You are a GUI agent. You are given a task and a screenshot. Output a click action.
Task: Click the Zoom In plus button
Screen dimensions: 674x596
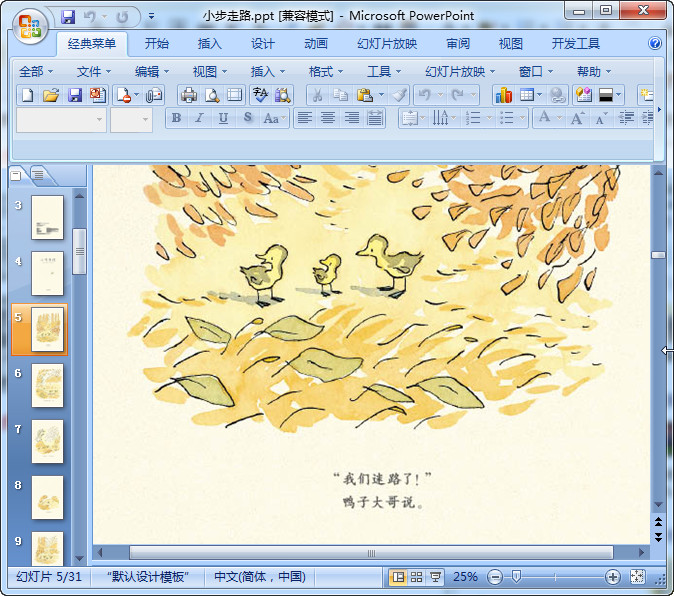(613, 577)
